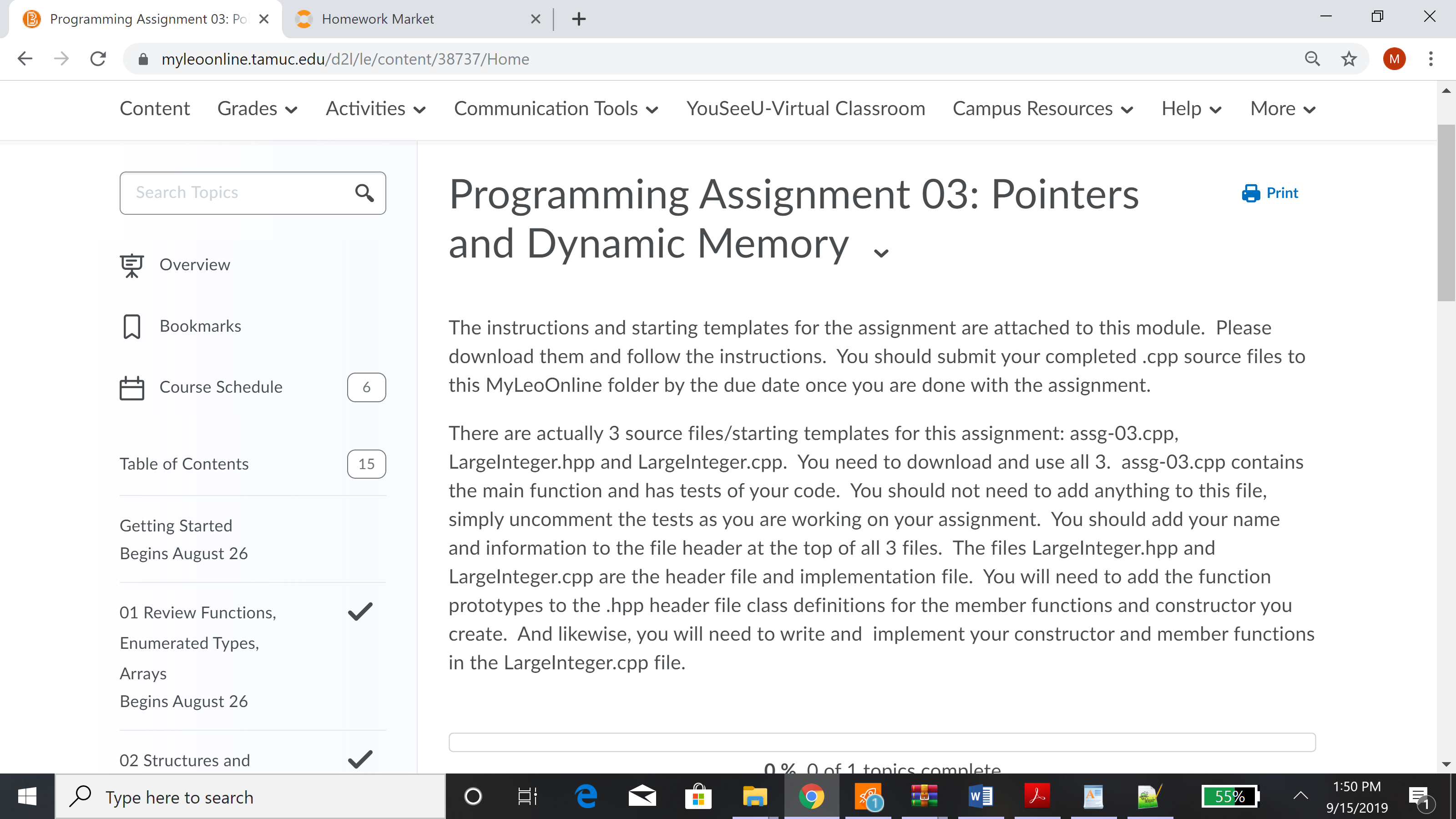This screenshot has height=819, width=1456.
Task: Click the browser address bar URL
Action: (345, 59)
